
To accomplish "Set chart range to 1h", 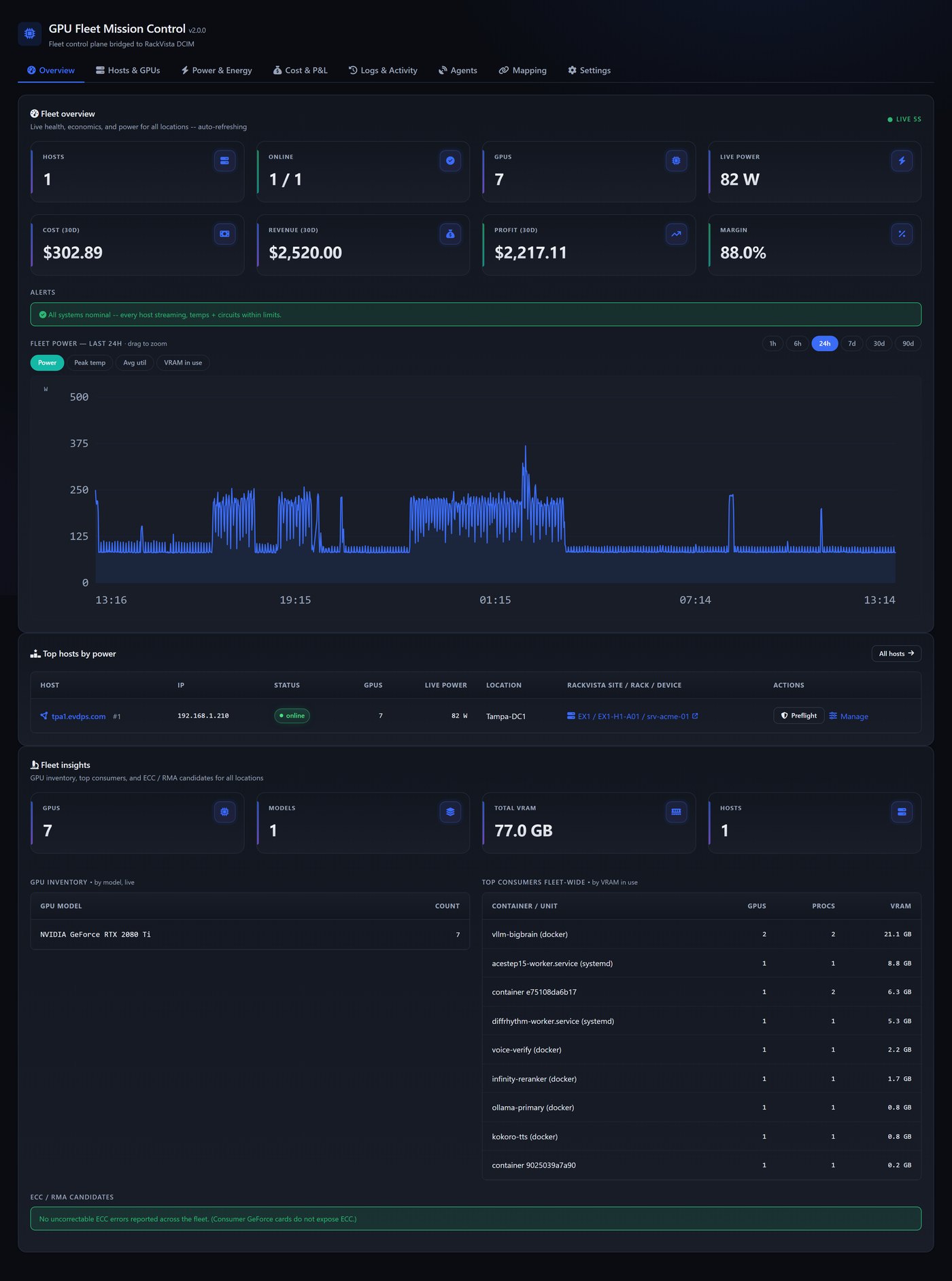I will pyautogui.click(x=772, y=344).
